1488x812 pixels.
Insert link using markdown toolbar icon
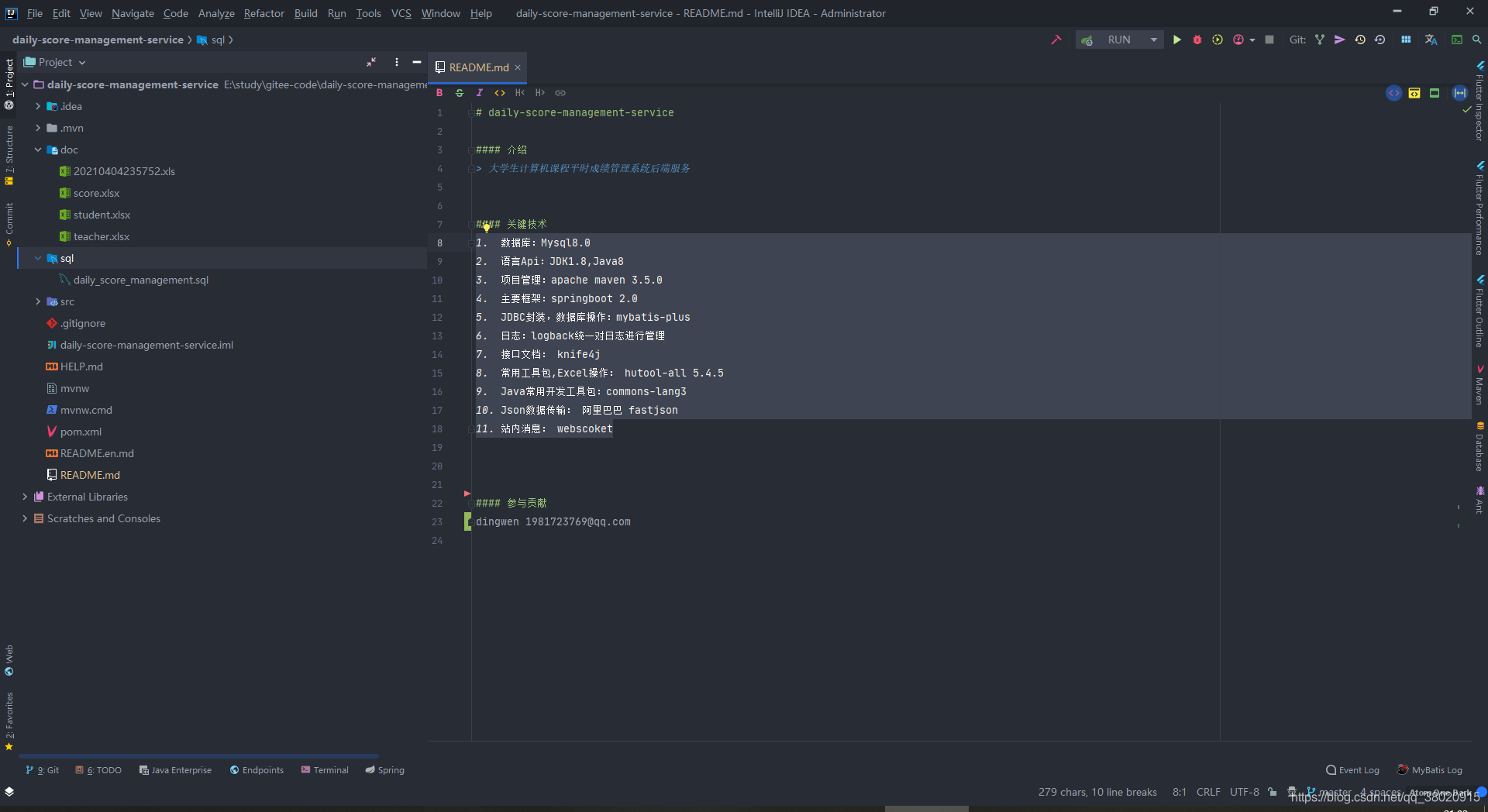click(x=560, y=93)
